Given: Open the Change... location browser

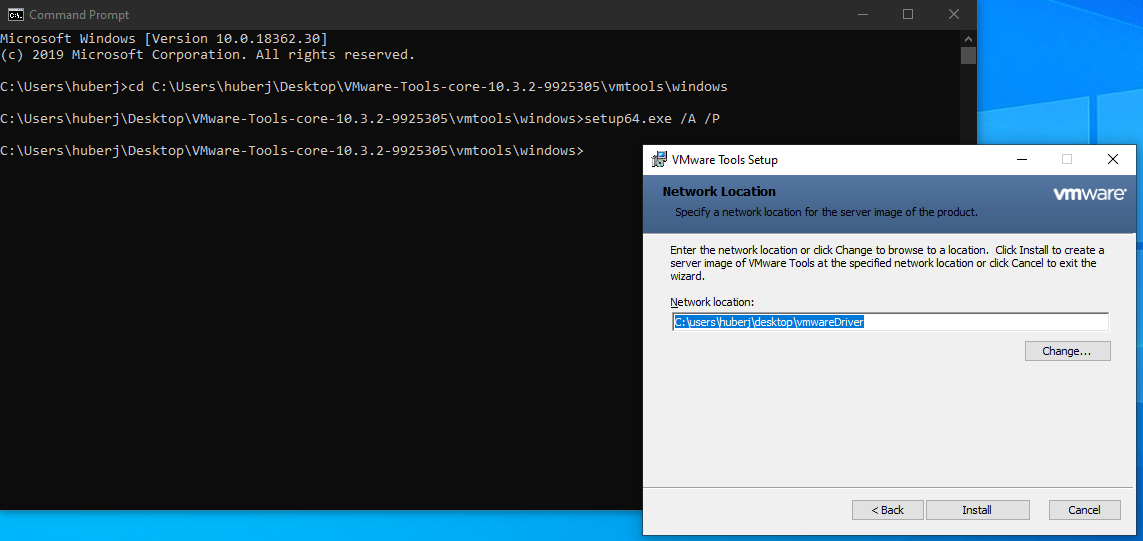Looking at the screenshot, I should coord(1067,351).
